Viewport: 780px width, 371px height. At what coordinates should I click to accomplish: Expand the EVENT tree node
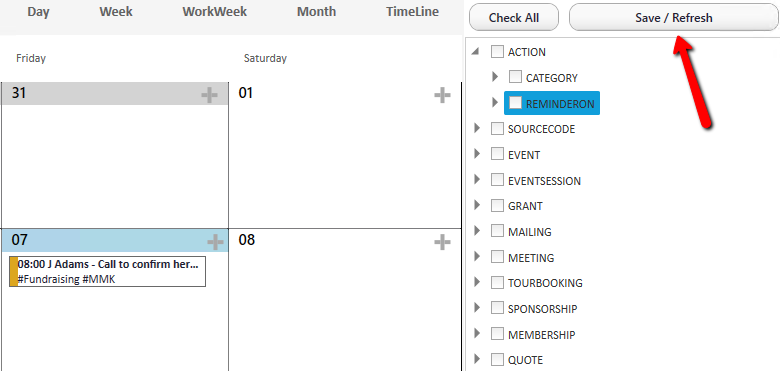(477, 154)
